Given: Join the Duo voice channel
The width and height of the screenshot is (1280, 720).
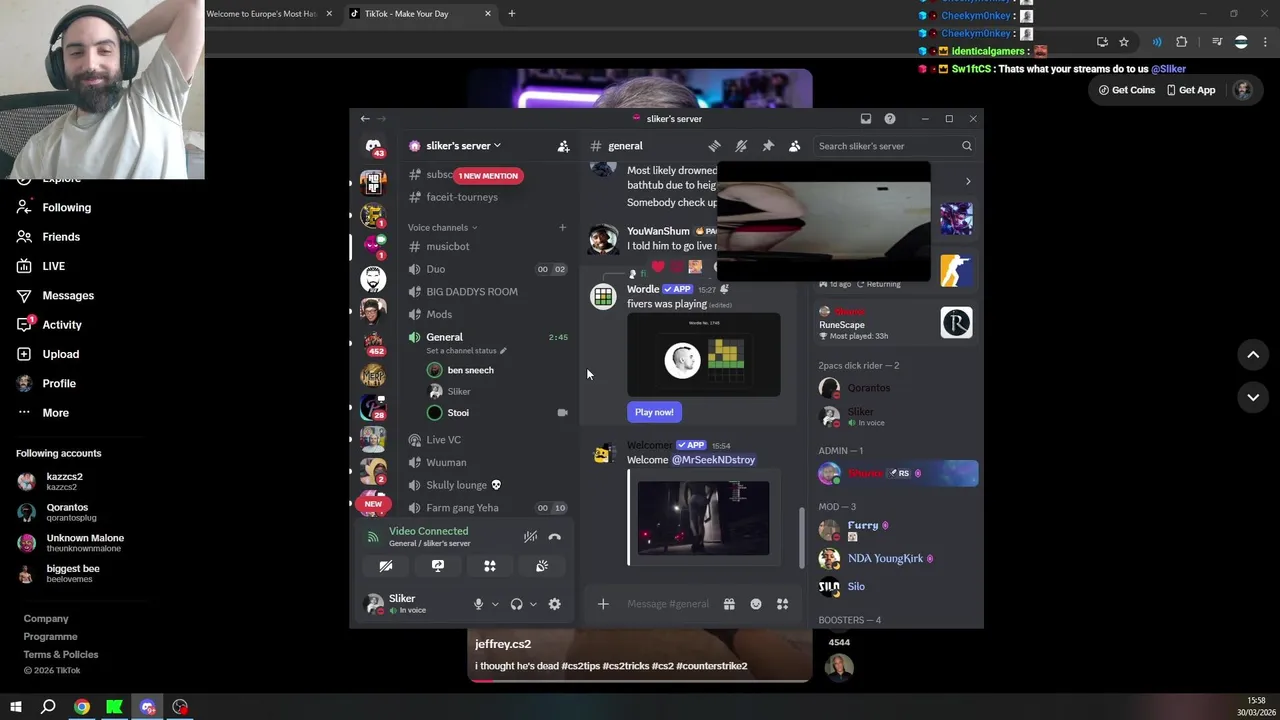Looking at the screenshot, I should tap(488, 269).
